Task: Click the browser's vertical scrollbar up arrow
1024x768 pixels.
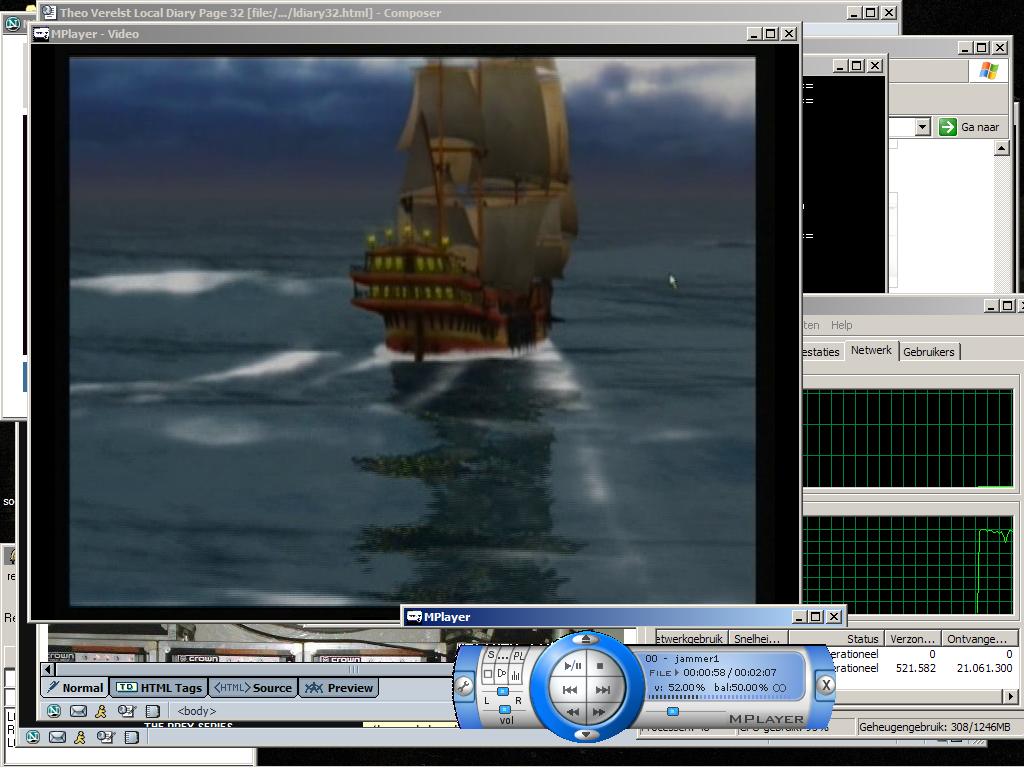Action: point(1002,148)
